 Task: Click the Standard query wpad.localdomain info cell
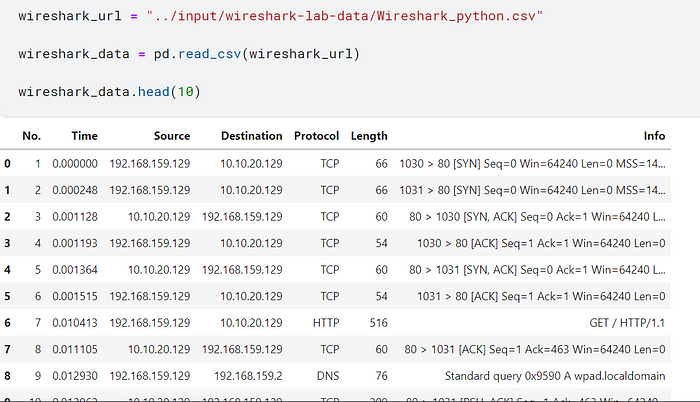[x=555, y=376]
